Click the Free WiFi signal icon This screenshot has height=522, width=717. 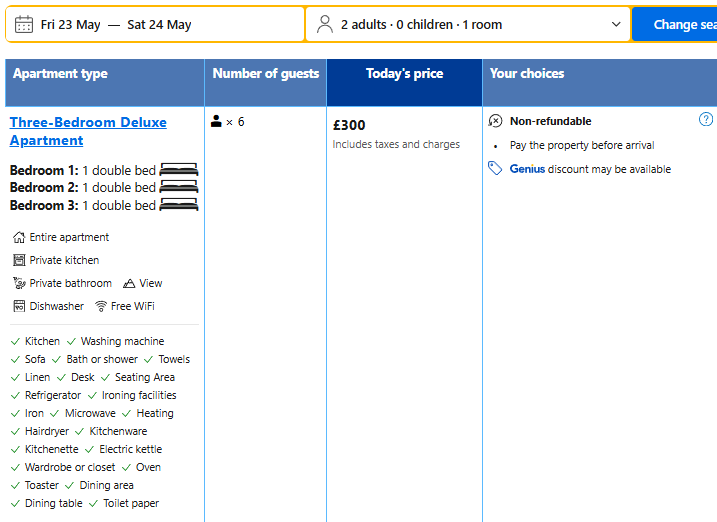tap(101, 306)
